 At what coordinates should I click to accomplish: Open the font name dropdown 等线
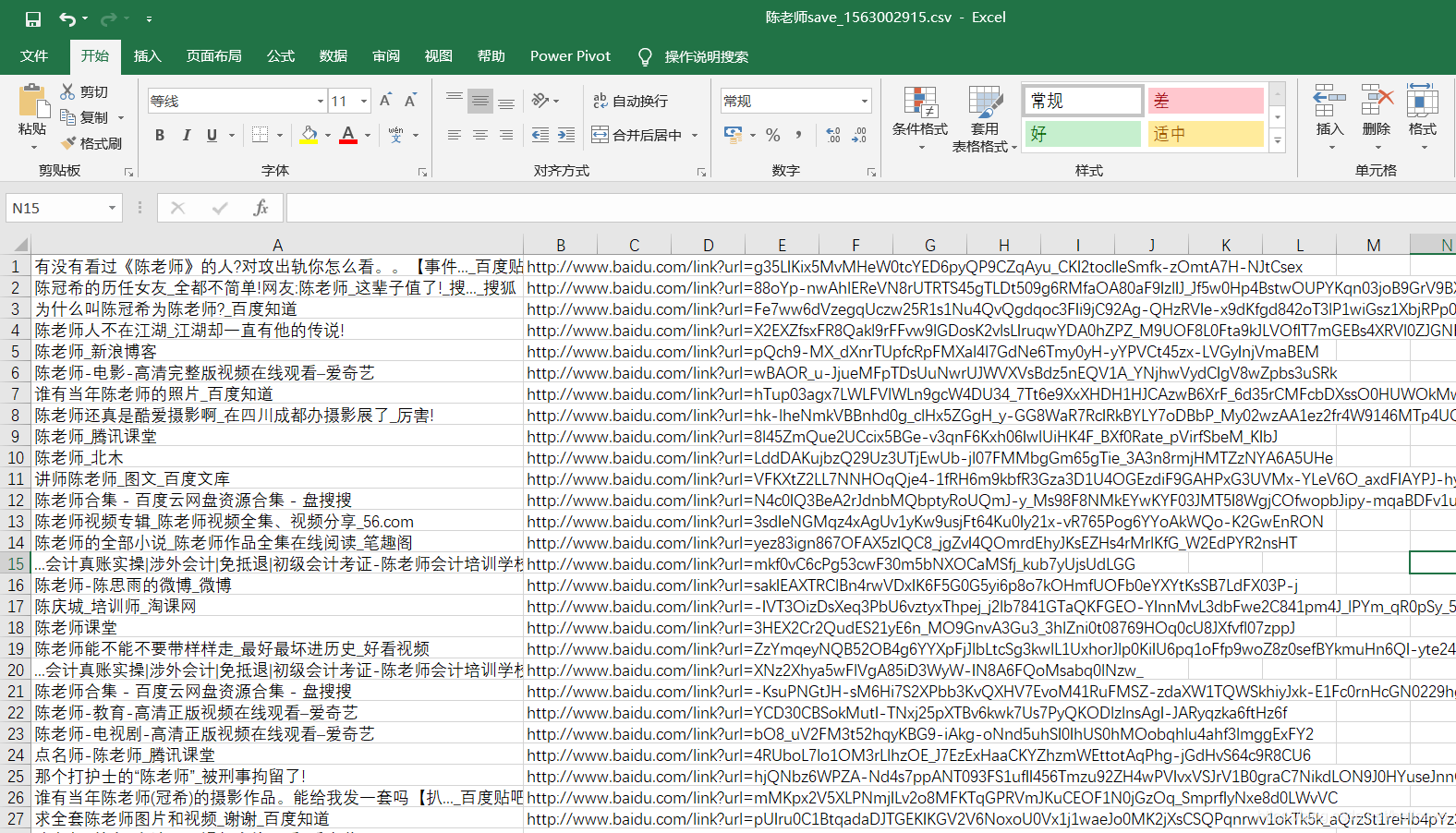pyautogui.click(x=321, y=101)
